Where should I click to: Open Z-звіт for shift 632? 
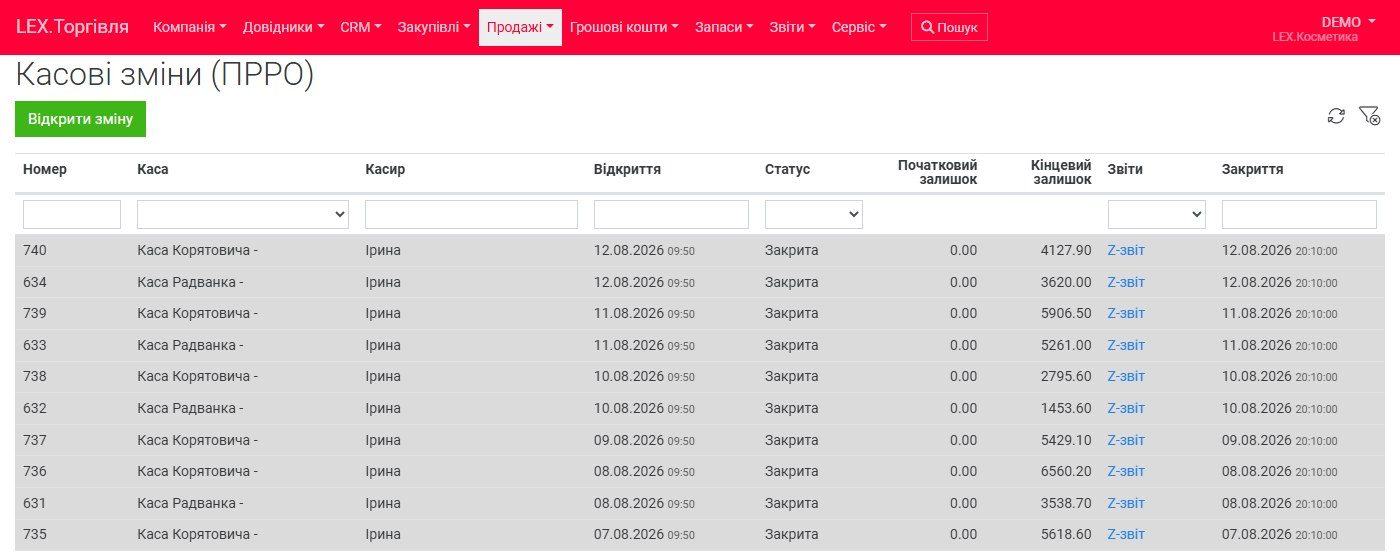click(x=1126, y=408)
